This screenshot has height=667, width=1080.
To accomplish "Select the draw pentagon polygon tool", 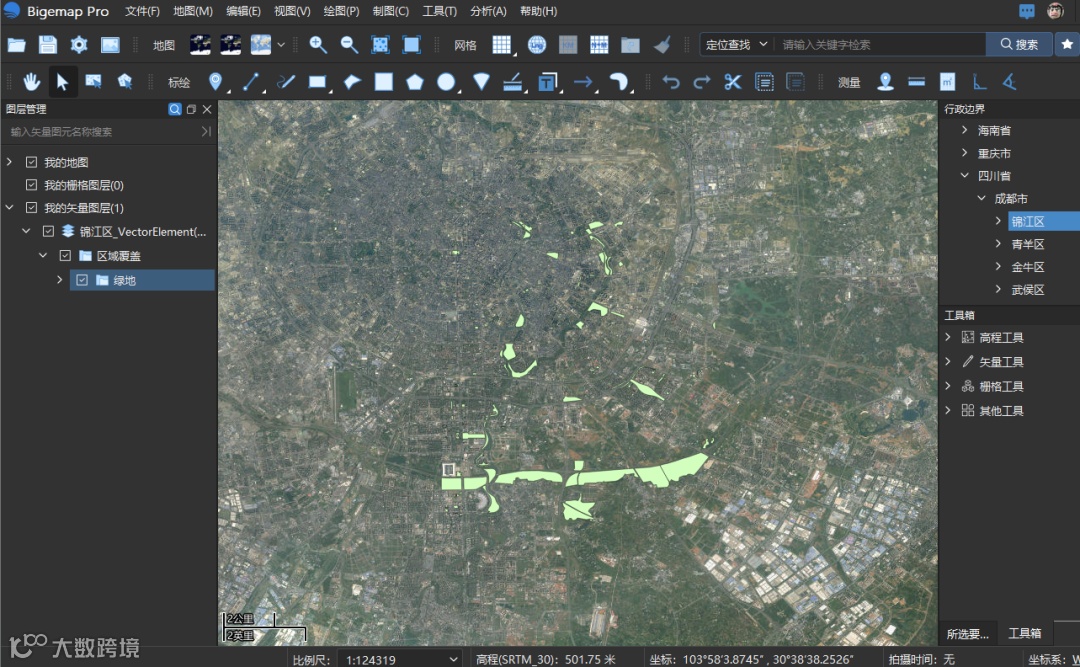I will 415,82.
